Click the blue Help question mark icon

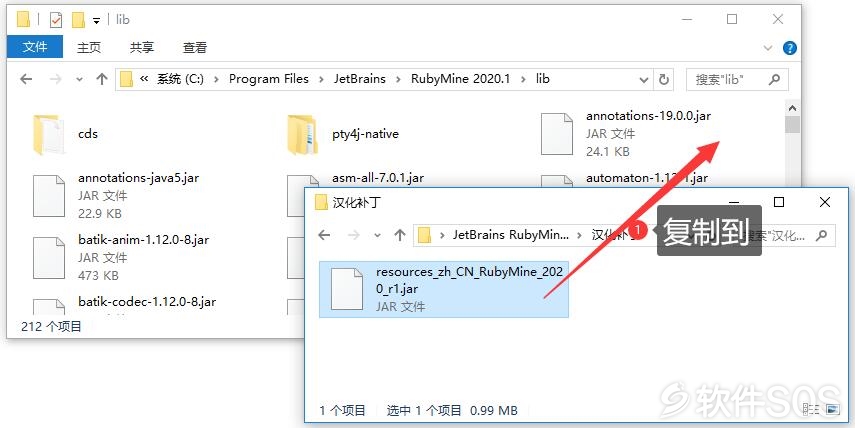(790, 48)
